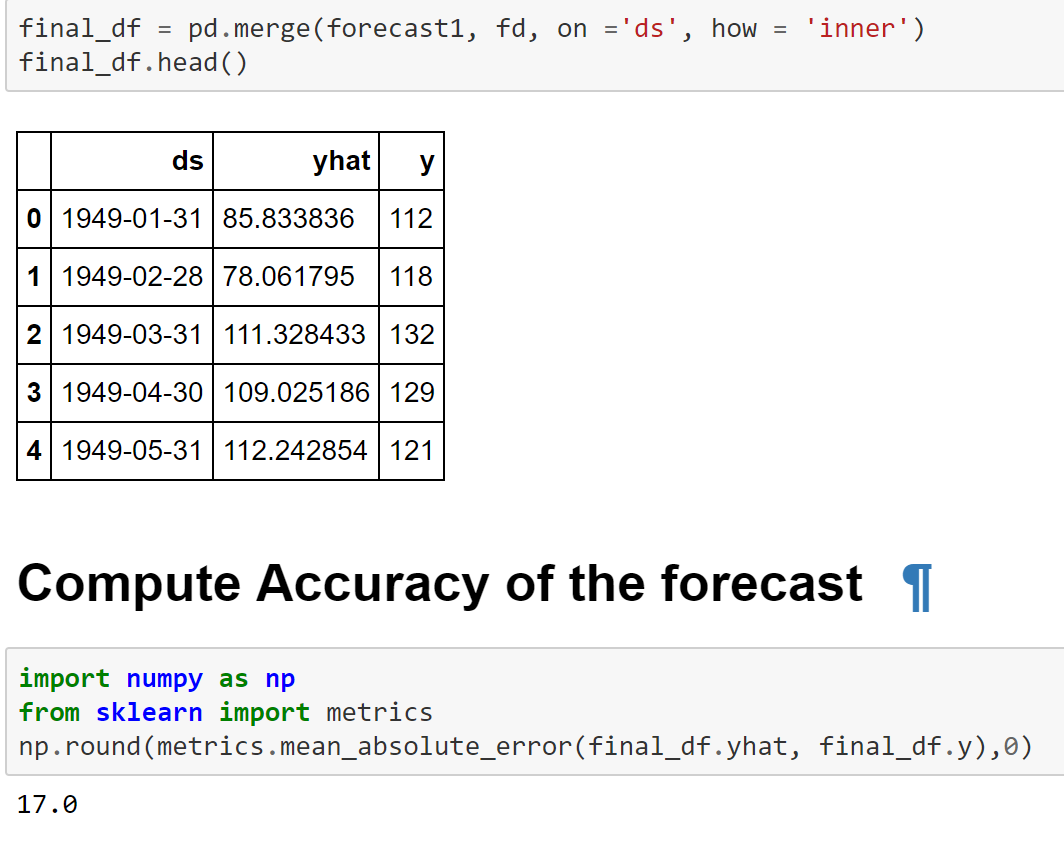The image size is (1064, 842).
Task: Click the pilcrow anchor link beside the heading
Action: 916,587
